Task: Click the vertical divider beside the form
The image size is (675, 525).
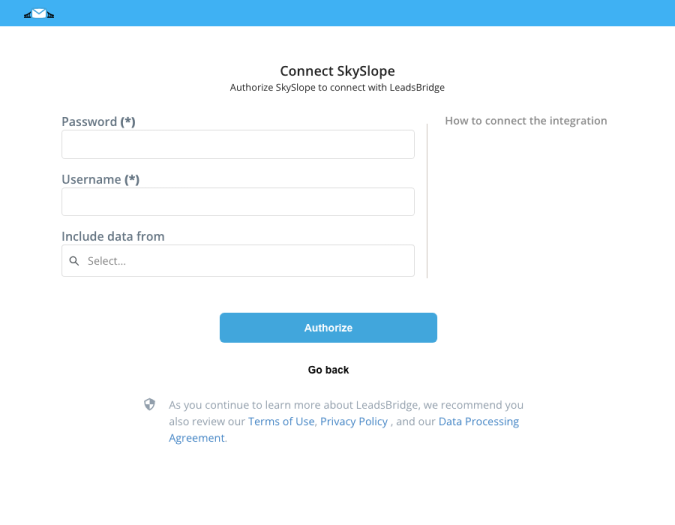Action: [x=427, y=201]
